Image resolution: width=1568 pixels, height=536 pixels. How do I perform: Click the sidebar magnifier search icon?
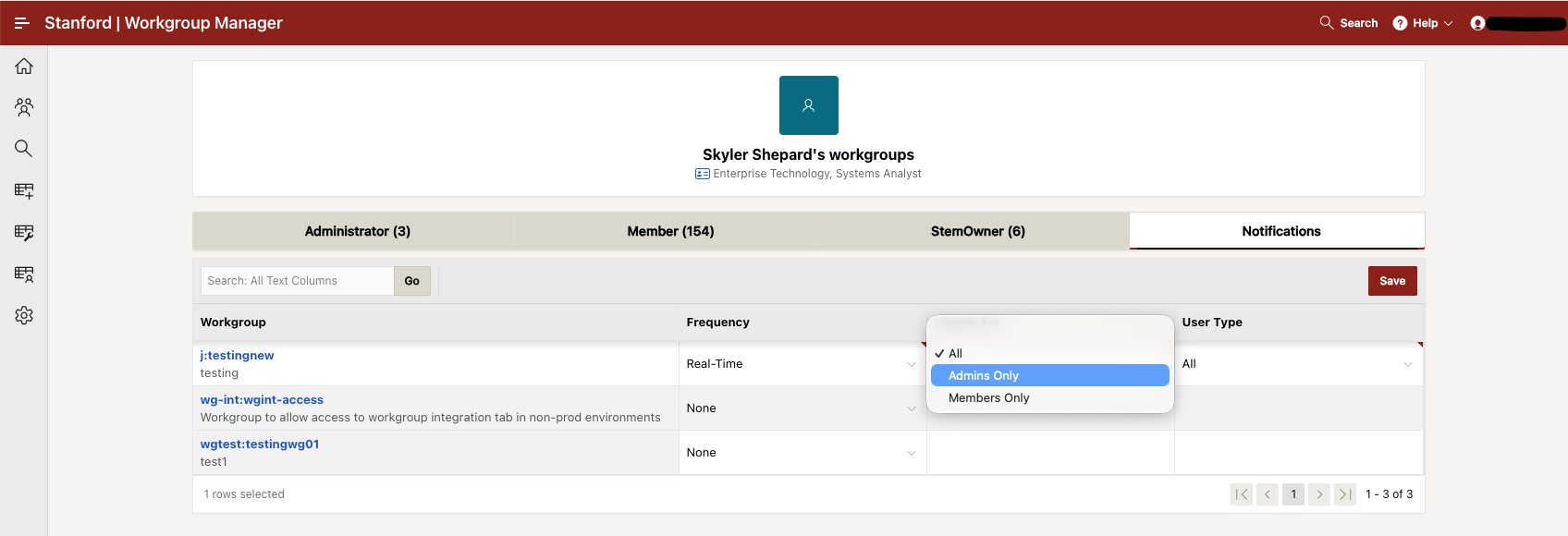coord(24,149)
